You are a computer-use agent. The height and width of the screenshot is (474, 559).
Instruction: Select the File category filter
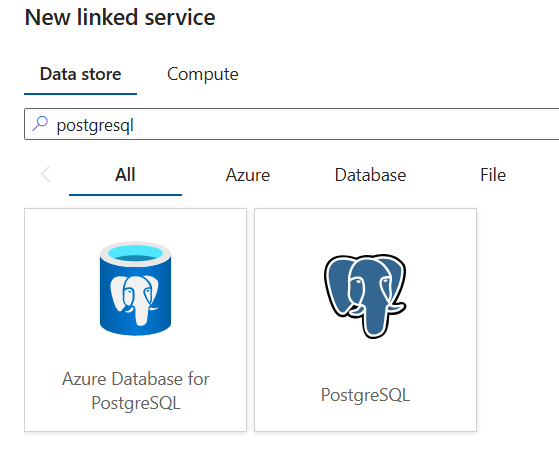(493, 175)
